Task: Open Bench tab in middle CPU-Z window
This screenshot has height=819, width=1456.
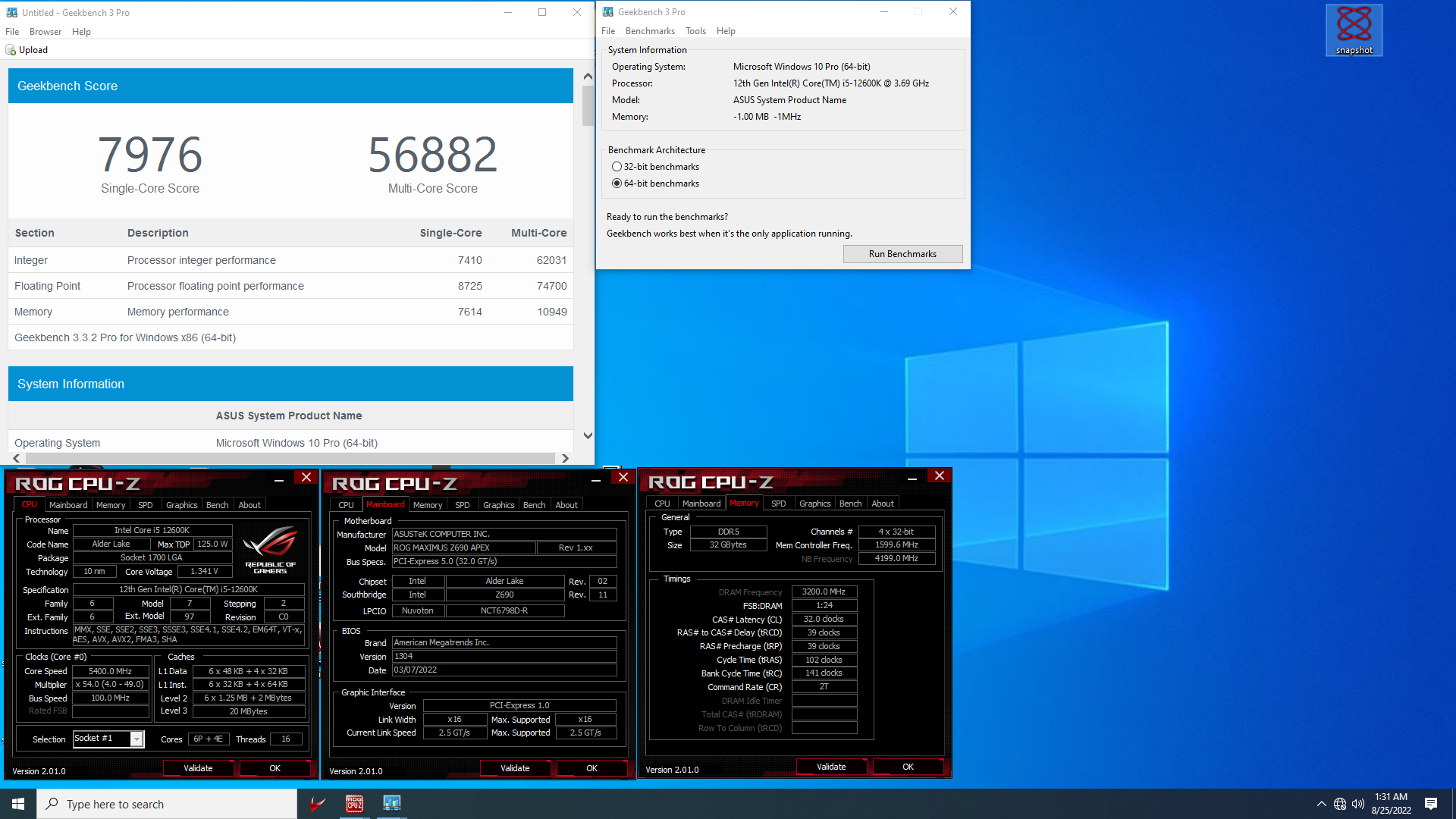Action: point(535,505)
